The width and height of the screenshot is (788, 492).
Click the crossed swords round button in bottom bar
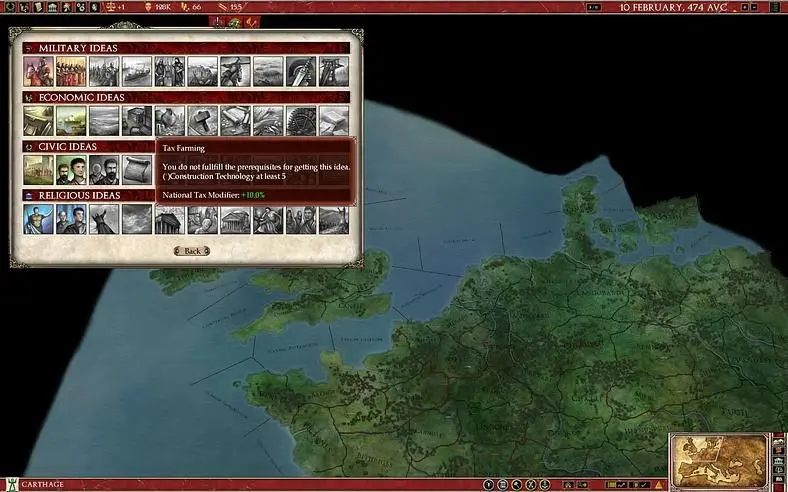(x=531, y=485)
